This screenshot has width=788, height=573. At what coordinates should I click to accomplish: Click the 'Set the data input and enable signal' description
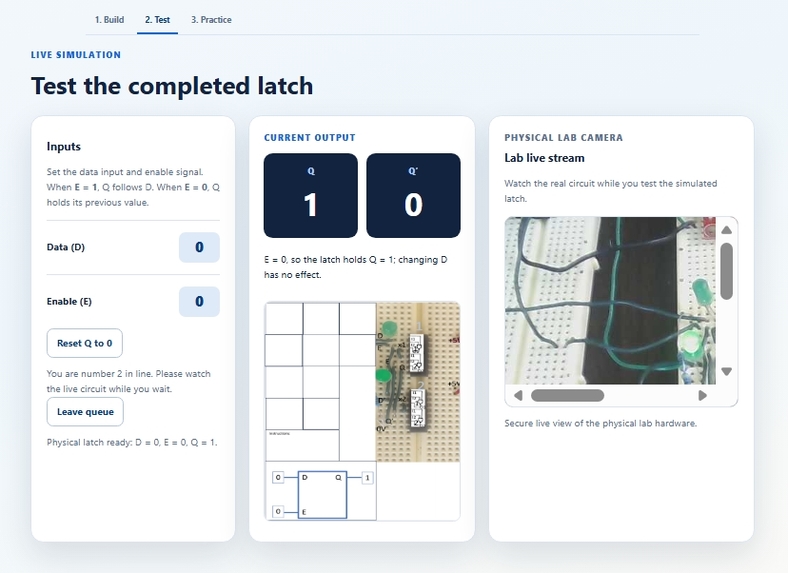(x=133, y=187)
